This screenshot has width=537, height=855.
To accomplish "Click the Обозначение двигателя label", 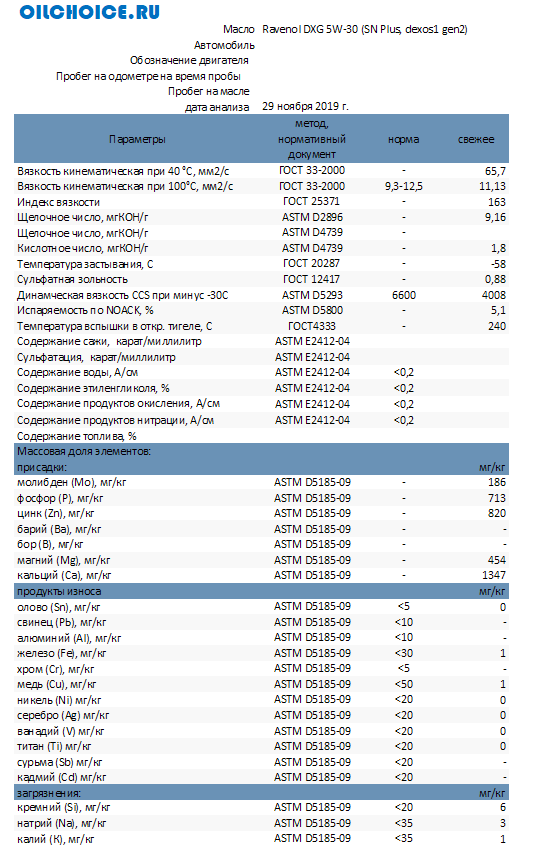I will [x=189, y=61].
